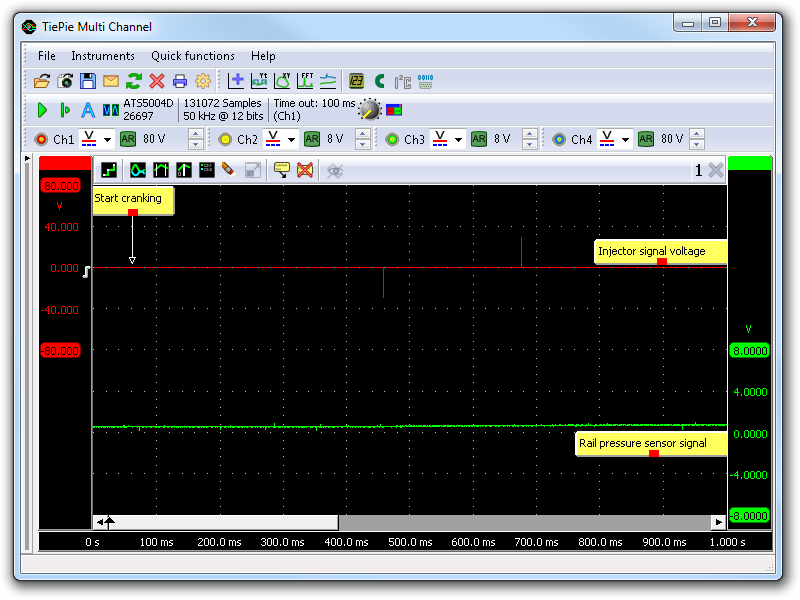Image resolution: width=800 pixels, height=600 pixels.
Task: Close graph 1 with X button
Action: pos(716,170)
